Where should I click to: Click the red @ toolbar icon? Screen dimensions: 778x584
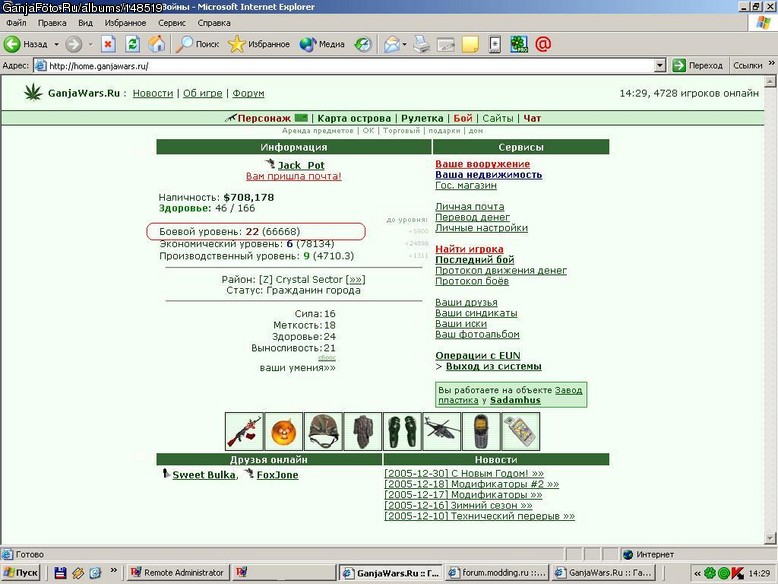[x=543, y=44]
